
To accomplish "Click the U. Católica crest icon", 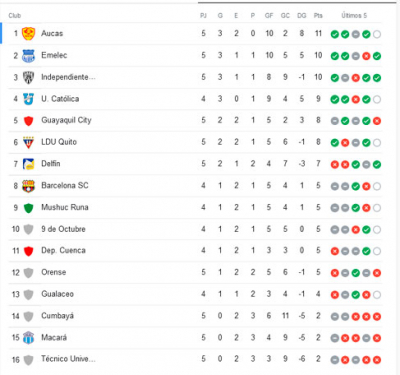I will coord(28,99).
